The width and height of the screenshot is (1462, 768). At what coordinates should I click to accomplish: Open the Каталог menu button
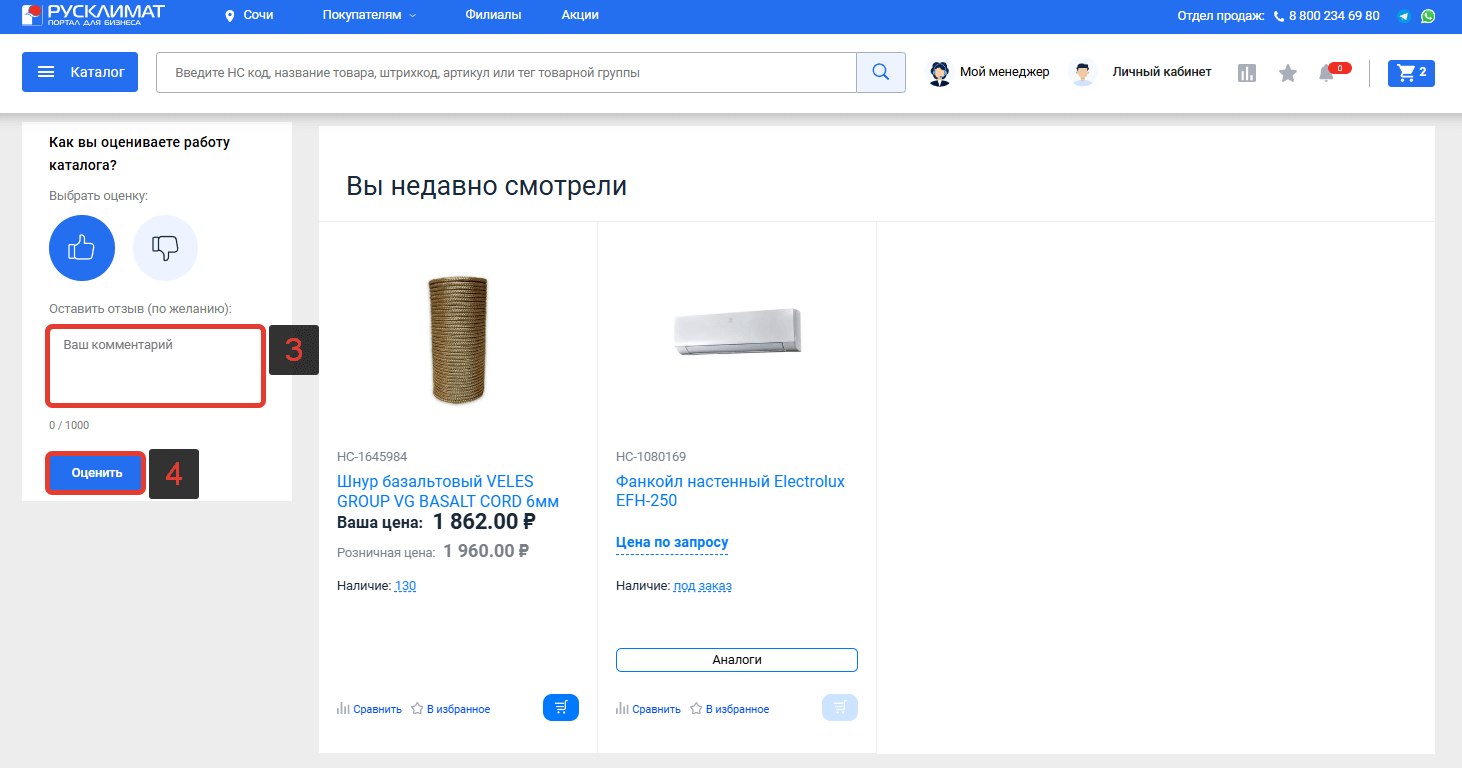click(x=80, y=72)
